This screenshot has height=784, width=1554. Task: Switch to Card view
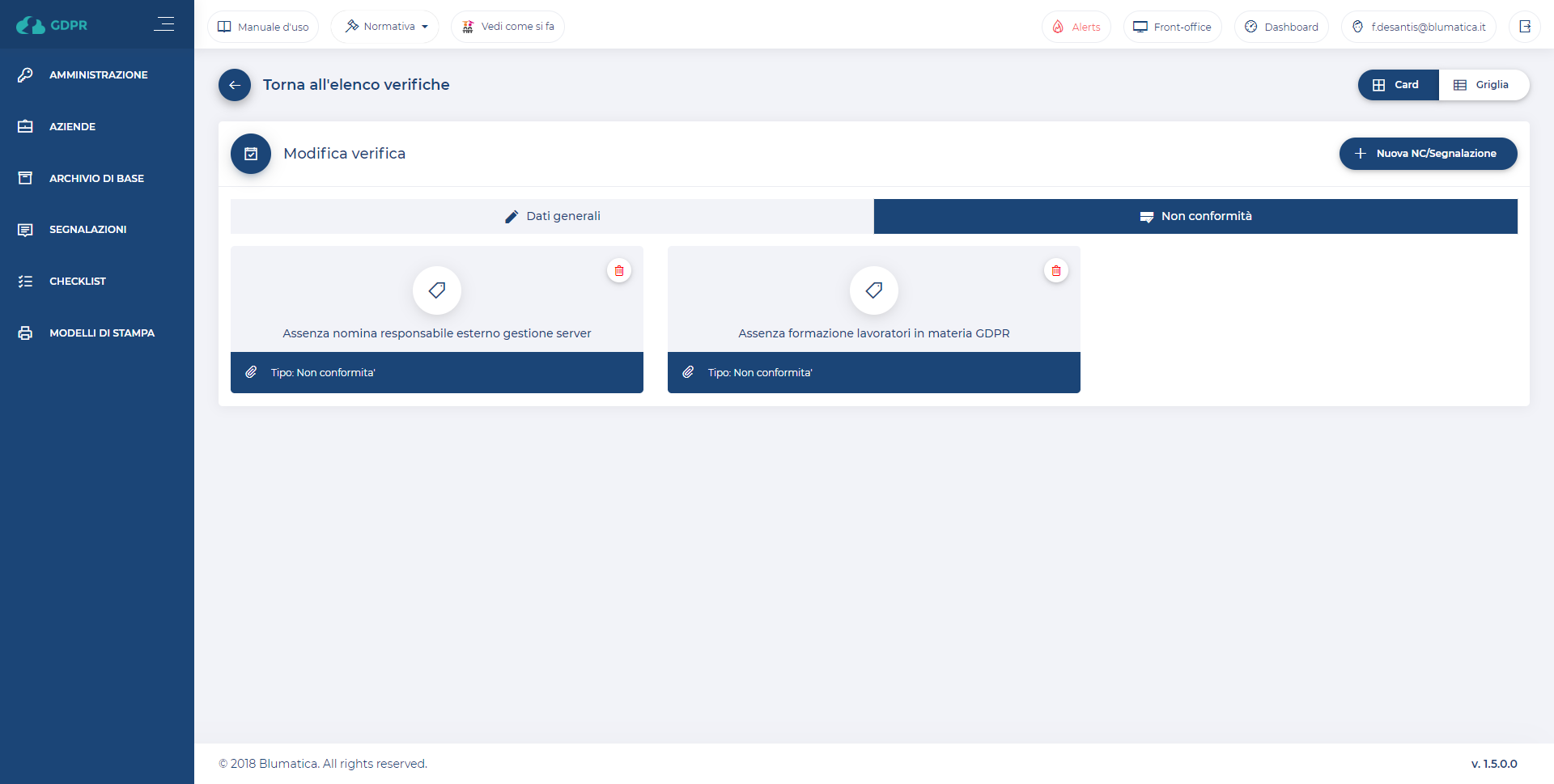point(1398,85)
